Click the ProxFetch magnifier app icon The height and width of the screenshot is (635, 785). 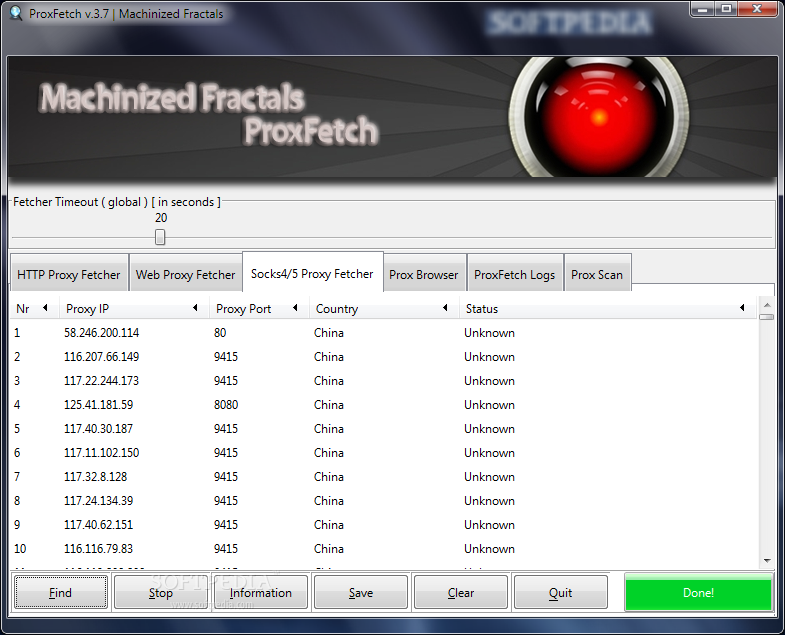coord(16,13)
